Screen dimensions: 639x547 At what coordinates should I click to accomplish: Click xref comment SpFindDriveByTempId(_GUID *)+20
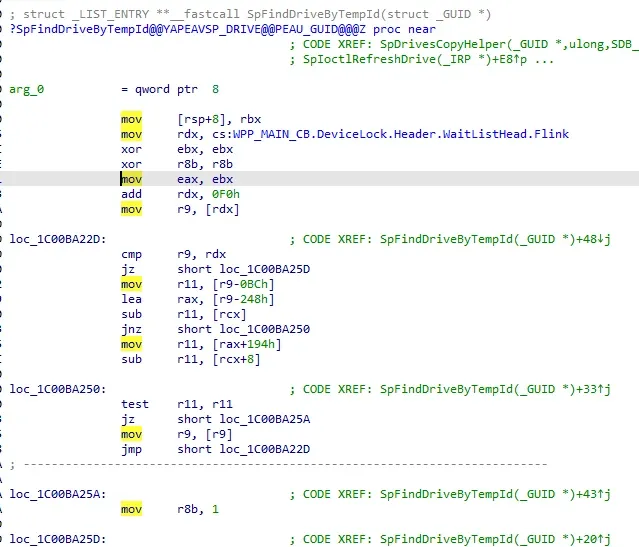click(495, 539)
